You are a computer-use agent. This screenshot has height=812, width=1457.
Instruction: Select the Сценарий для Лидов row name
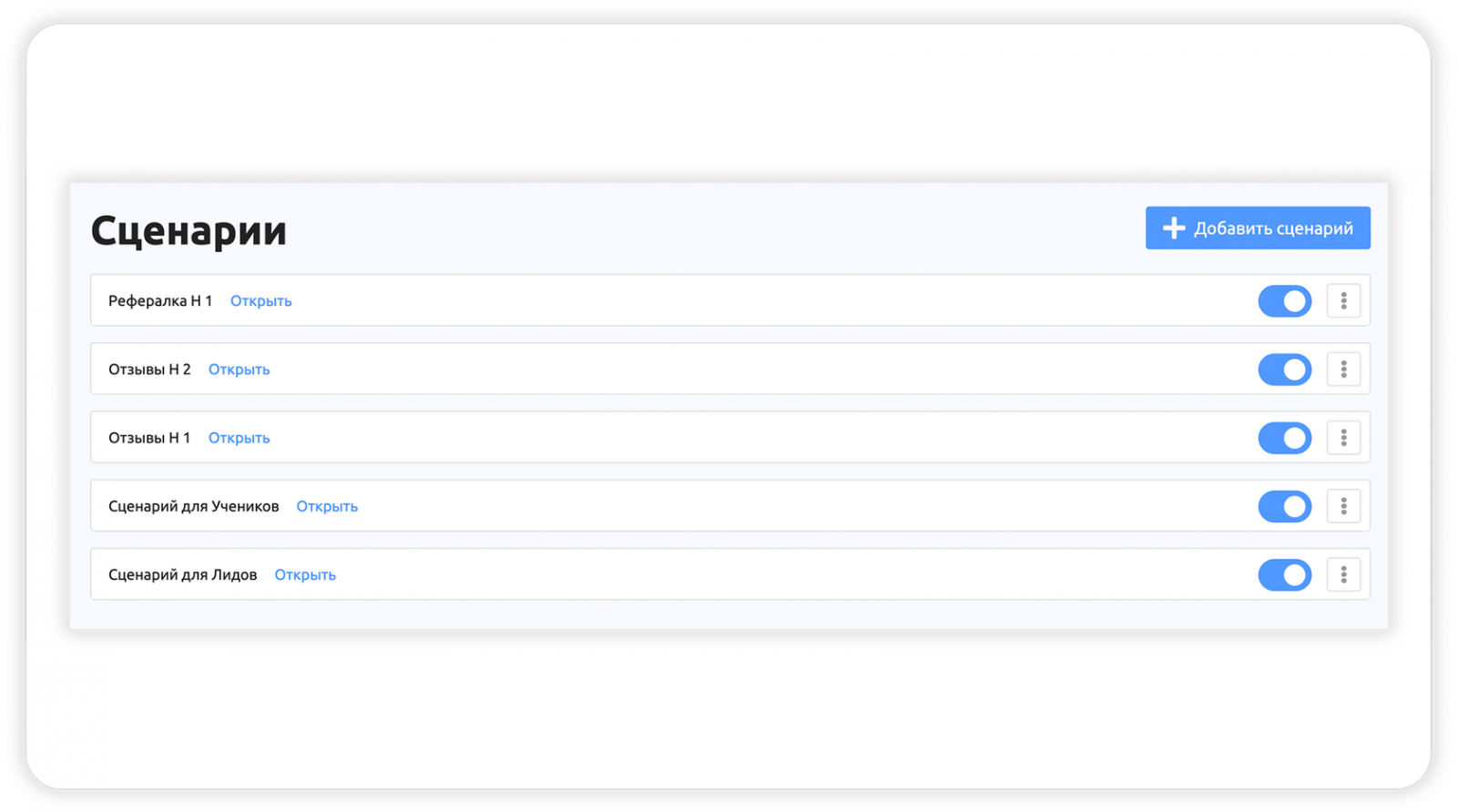182,575
